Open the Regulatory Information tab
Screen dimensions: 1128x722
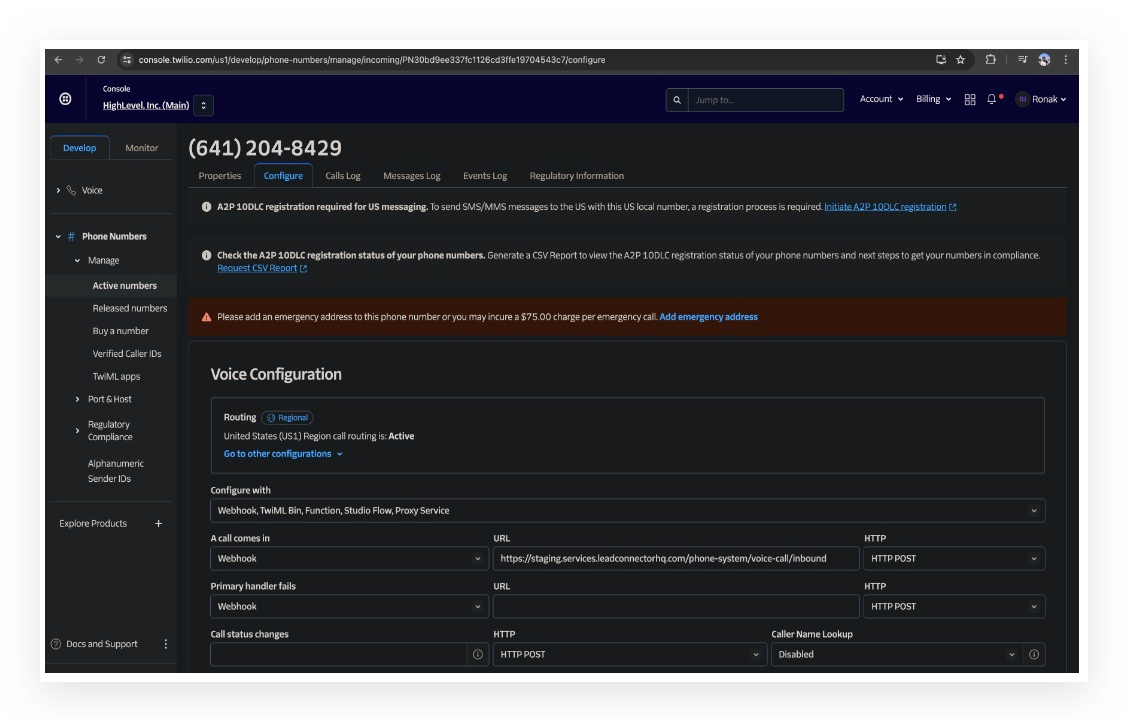[576, 175]
